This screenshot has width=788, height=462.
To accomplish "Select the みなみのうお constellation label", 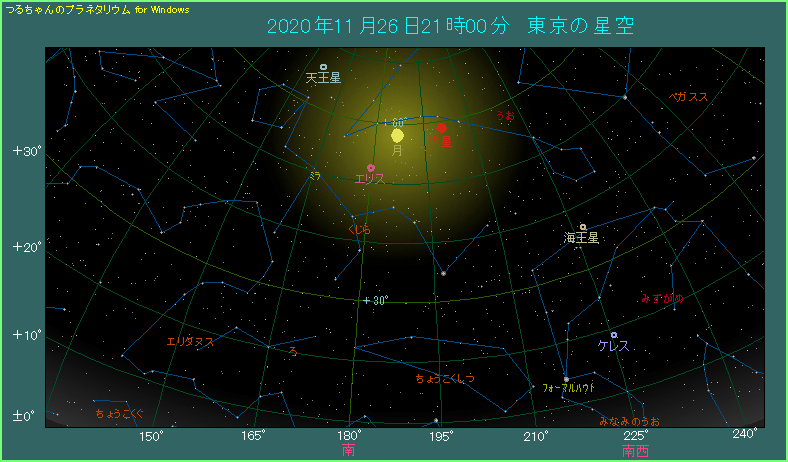I will tap(629, 421).
